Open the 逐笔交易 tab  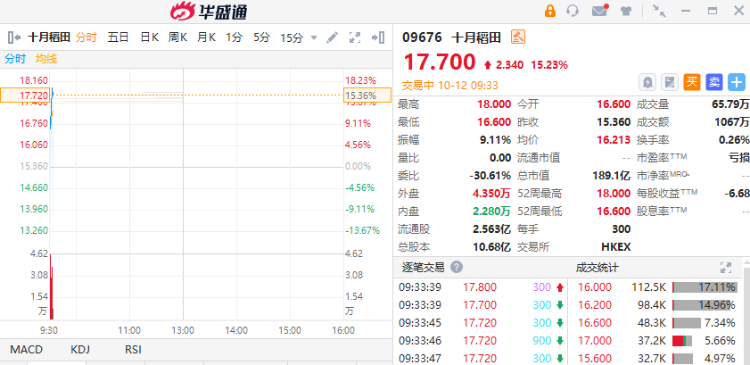tap(423, 267)
